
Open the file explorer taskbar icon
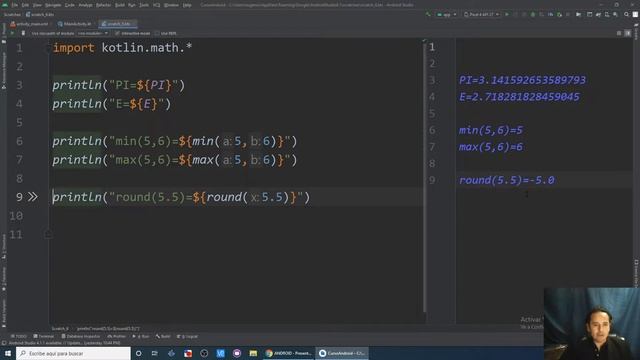tap(253, 353)
